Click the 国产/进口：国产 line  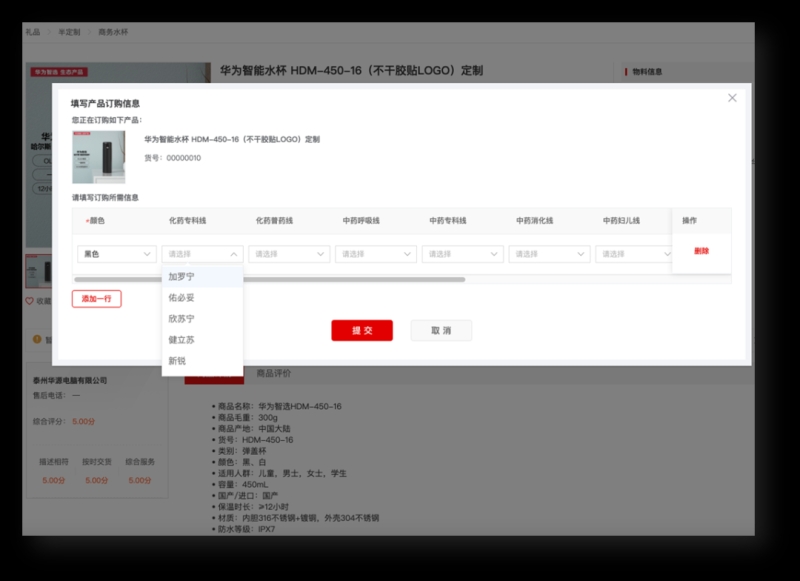tap(248, 496)
